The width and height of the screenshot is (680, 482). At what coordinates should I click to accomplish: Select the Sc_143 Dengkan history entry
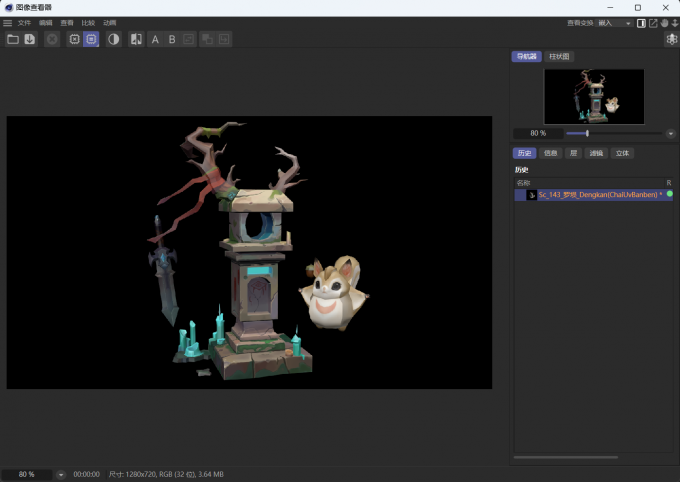[x=594, y=195]
